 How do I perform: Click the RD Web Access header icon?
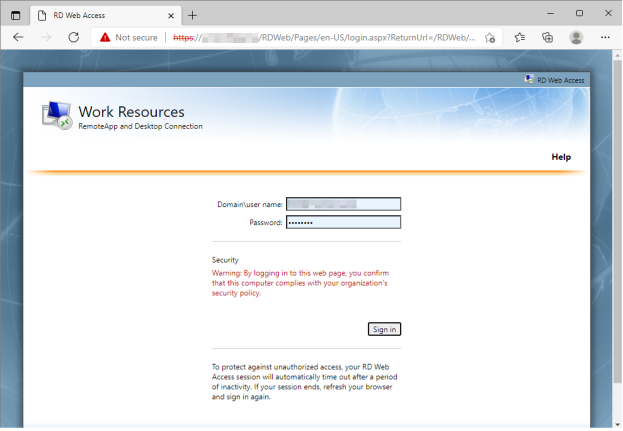click(528, 79)
